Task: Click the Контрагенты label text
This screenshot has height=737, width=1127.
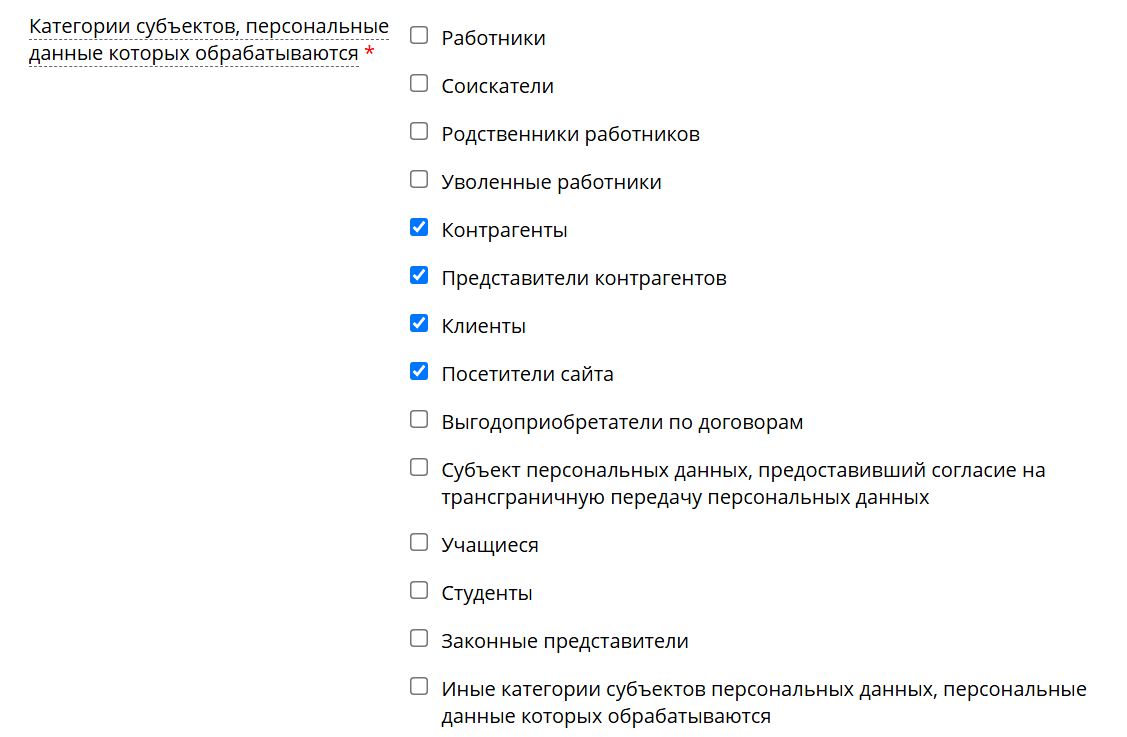Action: (504, 229)
